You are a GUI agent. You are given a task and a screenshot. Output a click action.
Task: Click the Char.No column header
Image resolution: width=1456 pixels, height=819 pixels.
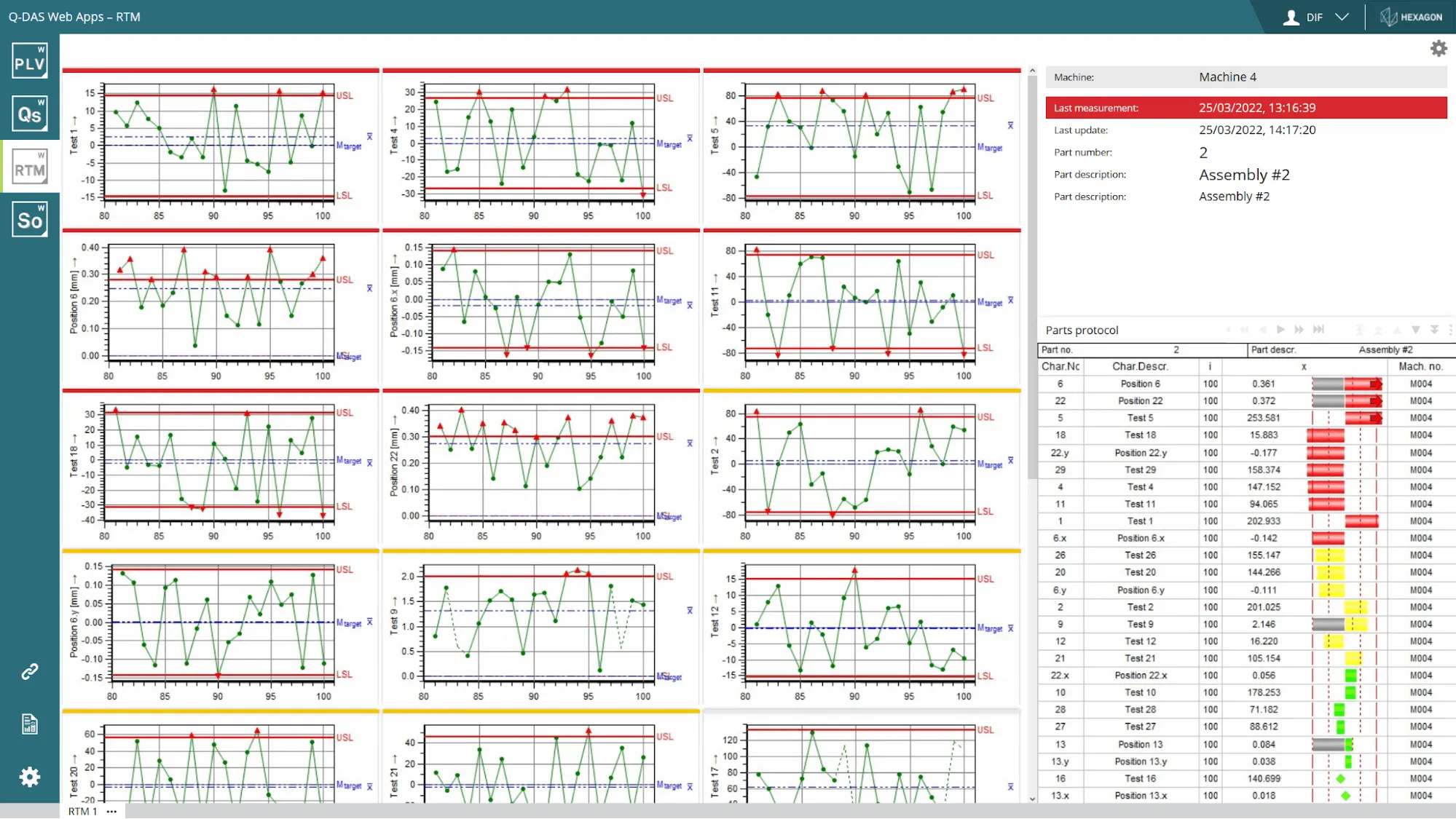coord(1060,366)
